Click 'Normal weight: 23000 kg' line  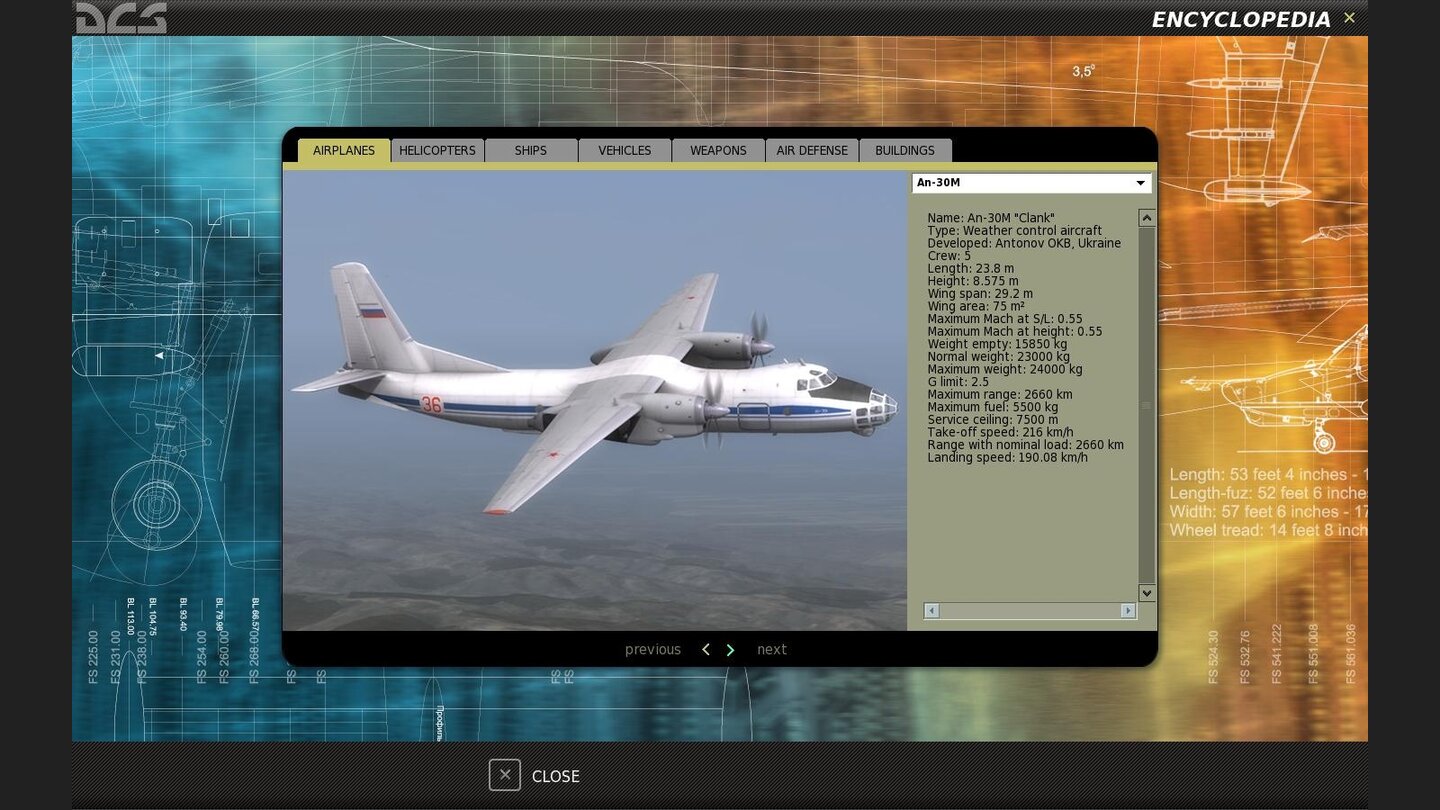(998, 357)
